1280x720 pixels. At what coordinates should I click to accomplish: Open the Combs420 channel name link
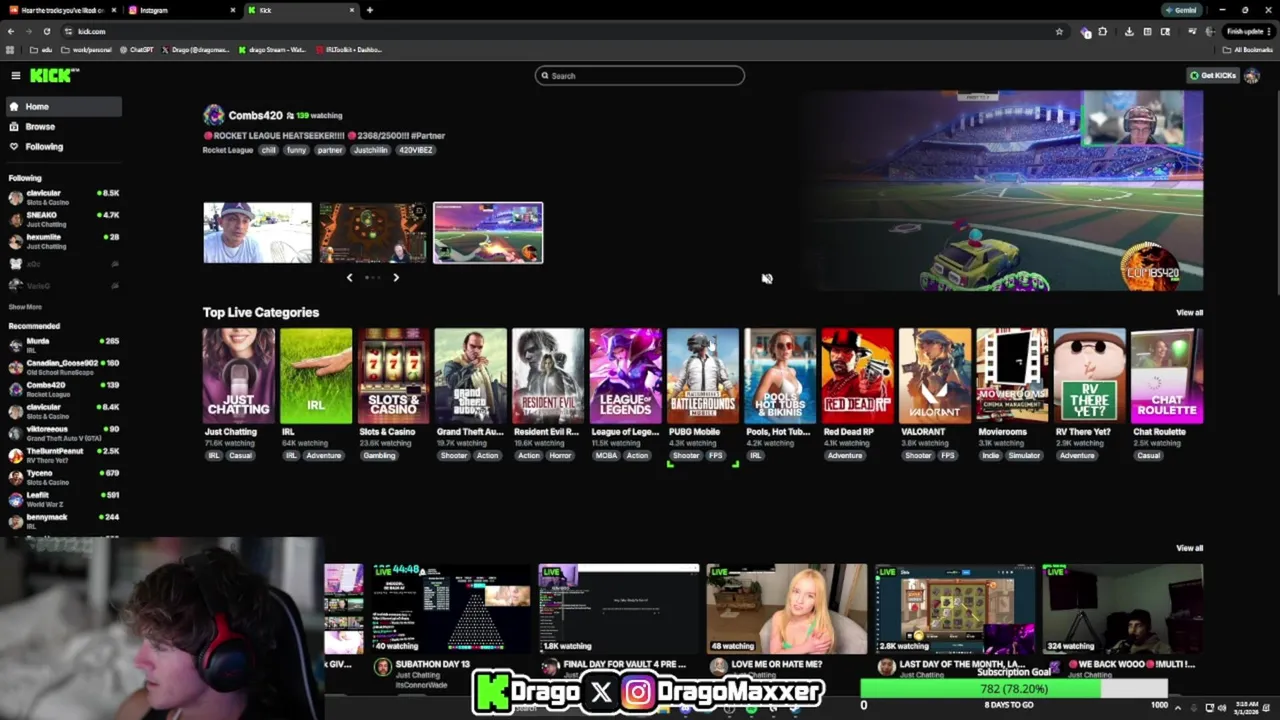[255, 116]
